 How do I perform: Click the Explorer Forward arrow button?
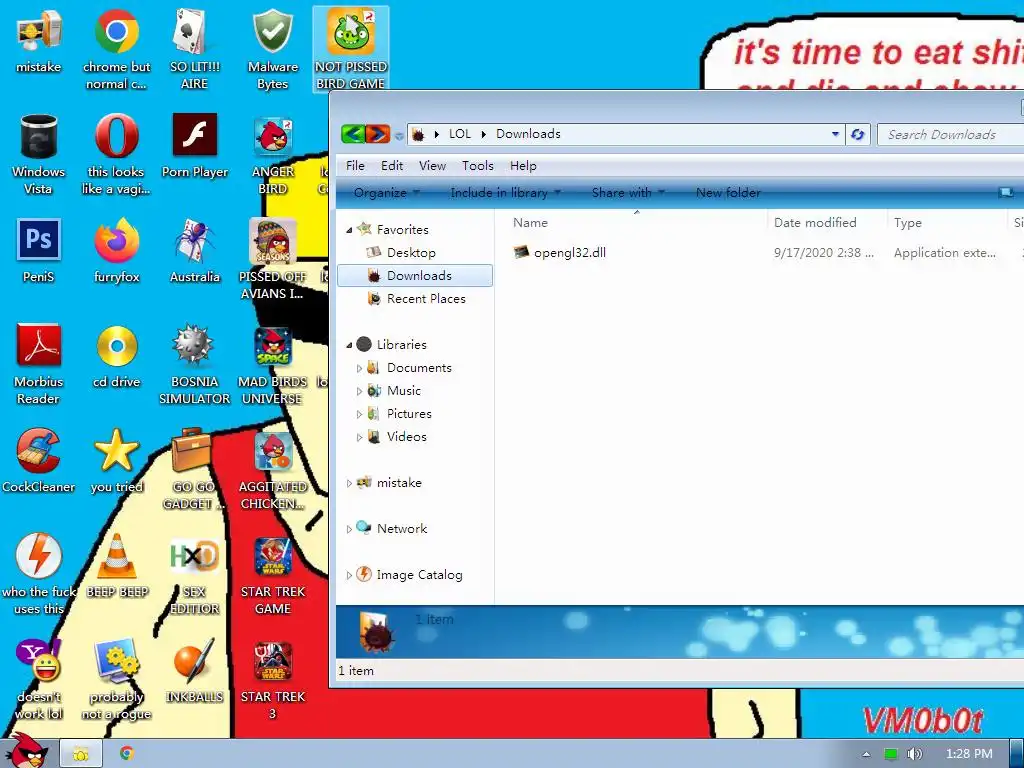pos(377,134)
